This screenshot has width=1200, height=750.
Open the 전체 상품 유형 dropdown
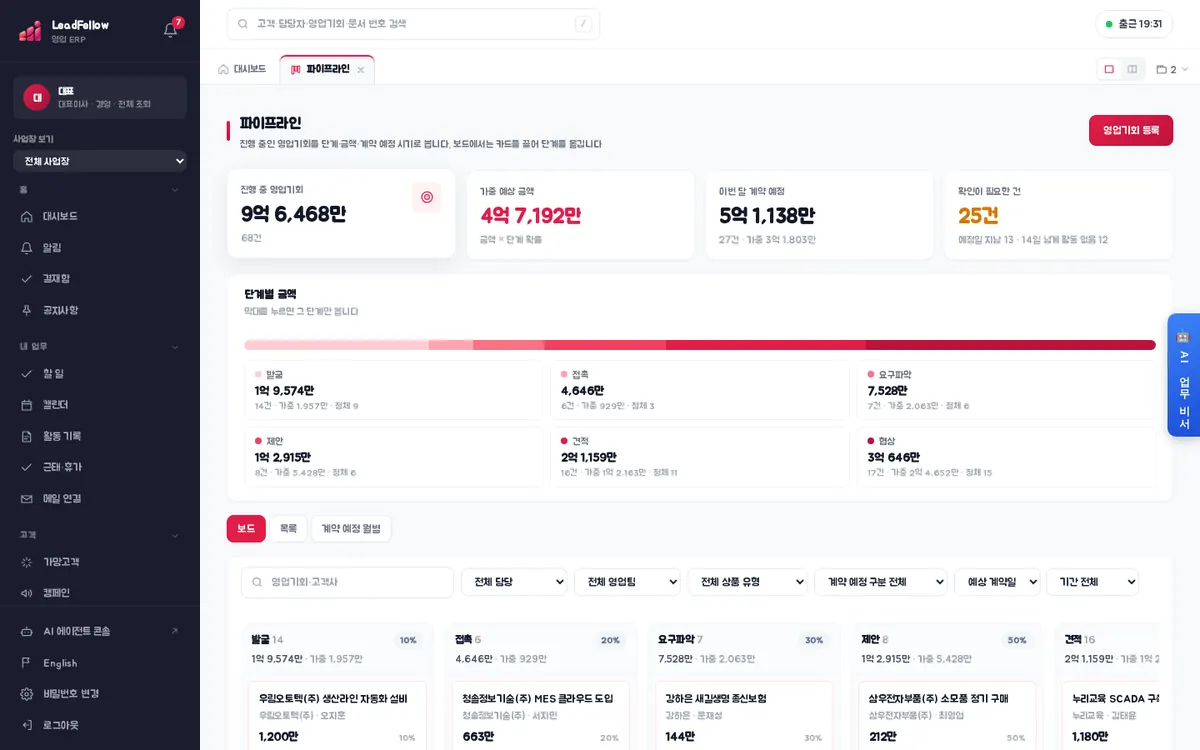coord(747,582)
